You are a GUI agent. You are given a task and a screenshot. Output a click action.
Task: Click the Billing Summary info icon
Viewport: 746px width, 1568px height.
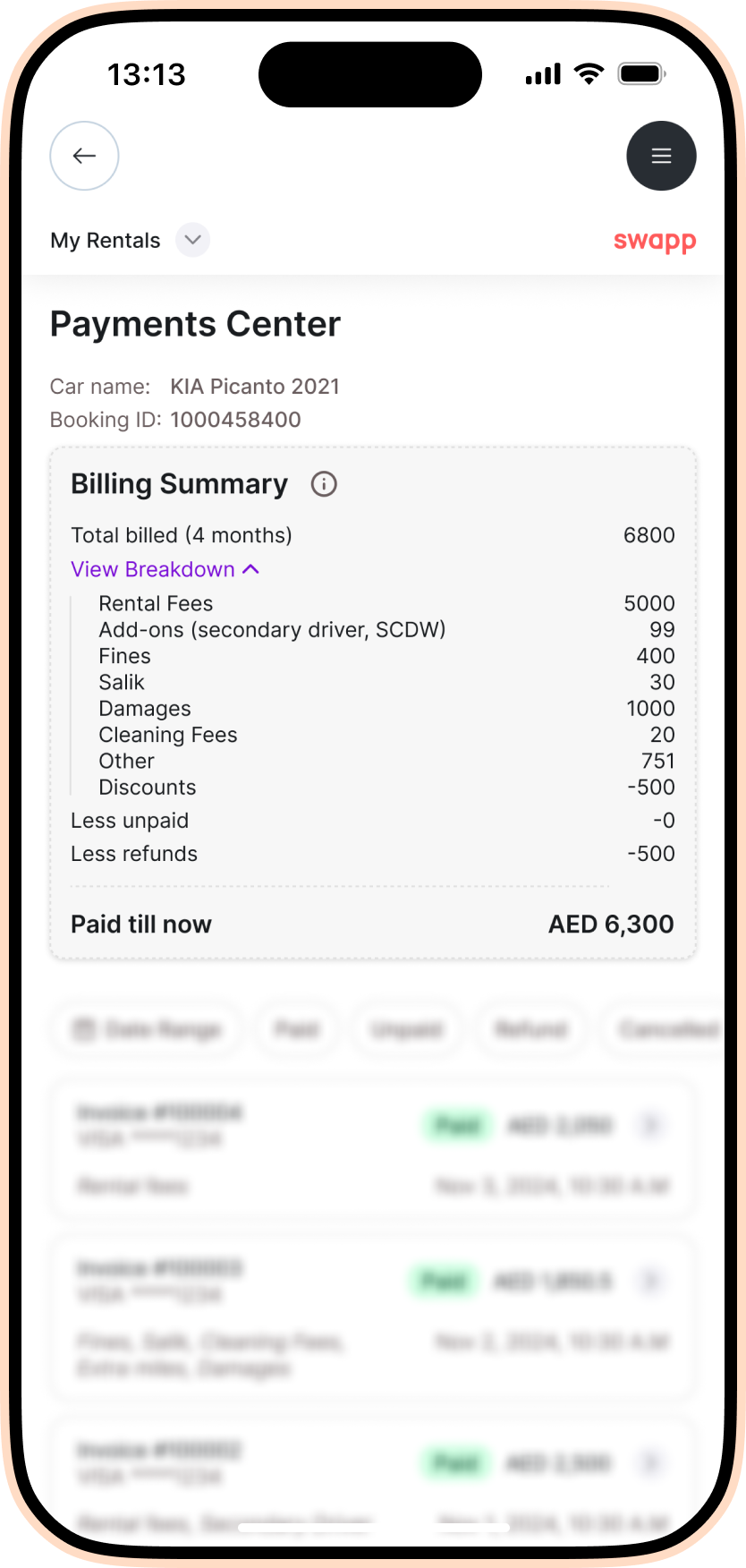pos(324,484)
